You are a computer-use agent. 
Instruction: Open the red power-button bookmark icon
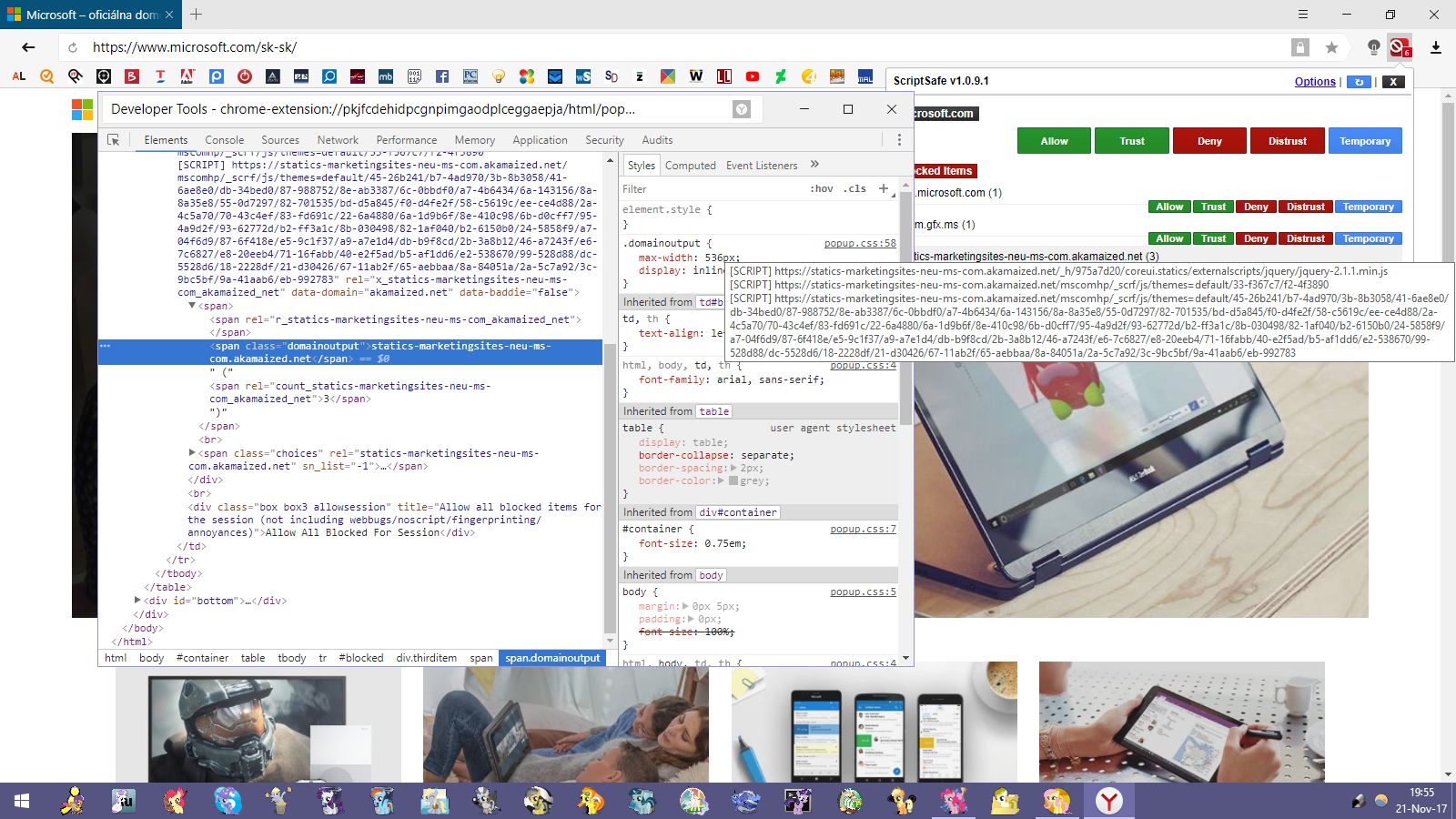[245, 76]
